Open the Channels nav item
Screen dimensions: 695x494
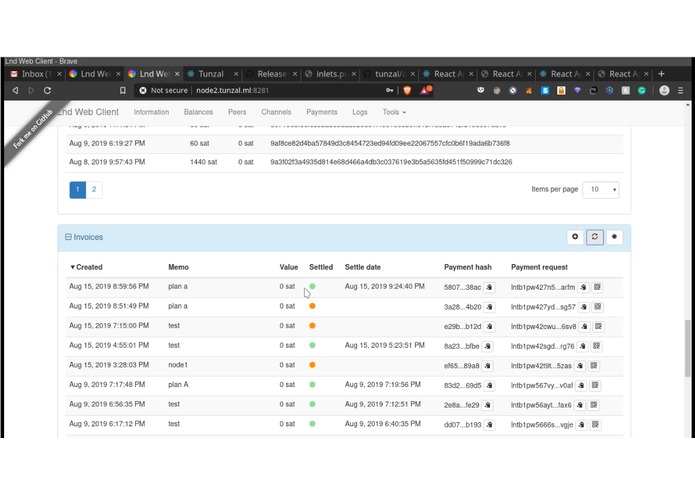click(276, 112)
